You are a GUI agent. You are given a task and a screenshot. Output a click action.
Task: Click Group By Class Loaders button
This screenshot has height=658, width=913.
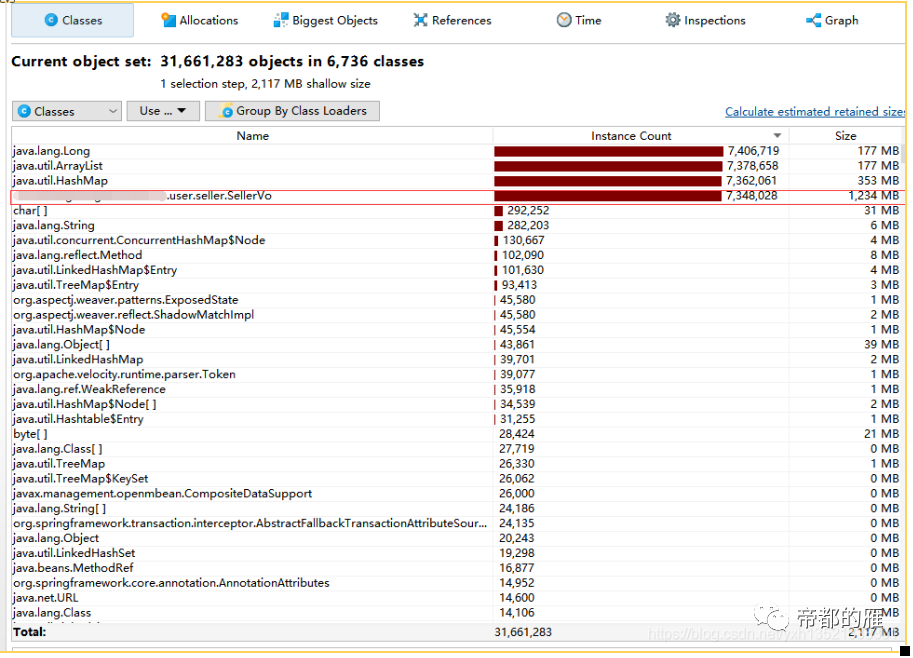click(292, 111)
